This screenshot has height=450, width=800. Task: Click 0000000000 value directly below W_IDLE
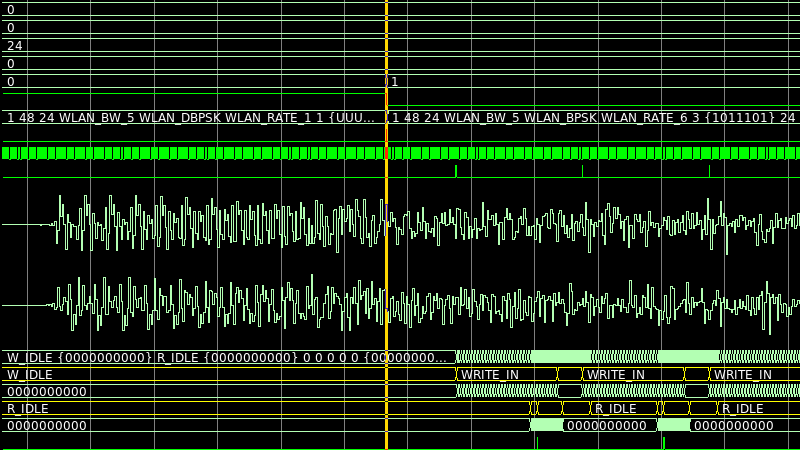[47, 391]
